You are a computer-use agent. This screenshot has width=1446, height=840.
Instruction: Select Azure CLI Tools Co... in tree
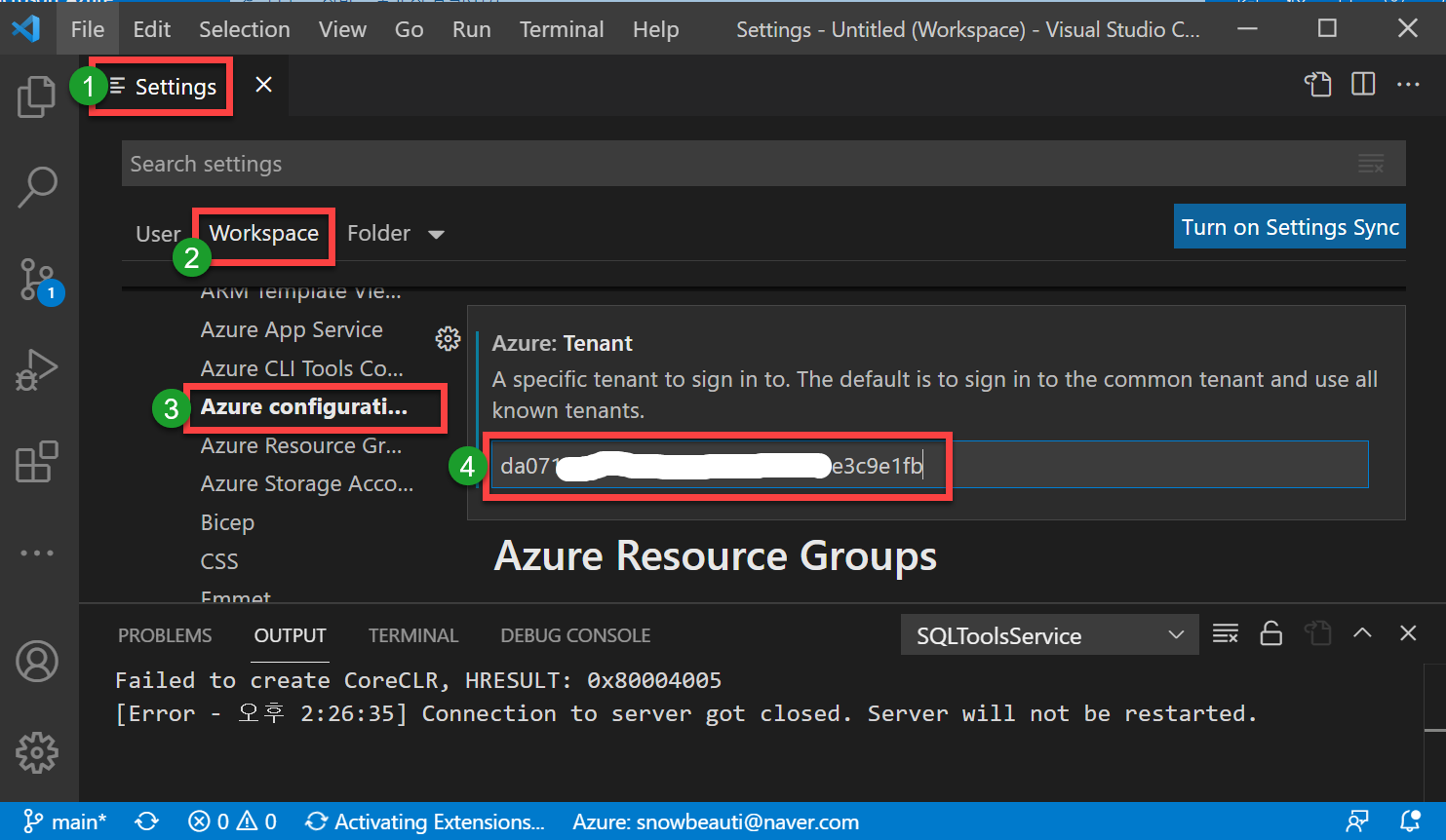[301, 368]
